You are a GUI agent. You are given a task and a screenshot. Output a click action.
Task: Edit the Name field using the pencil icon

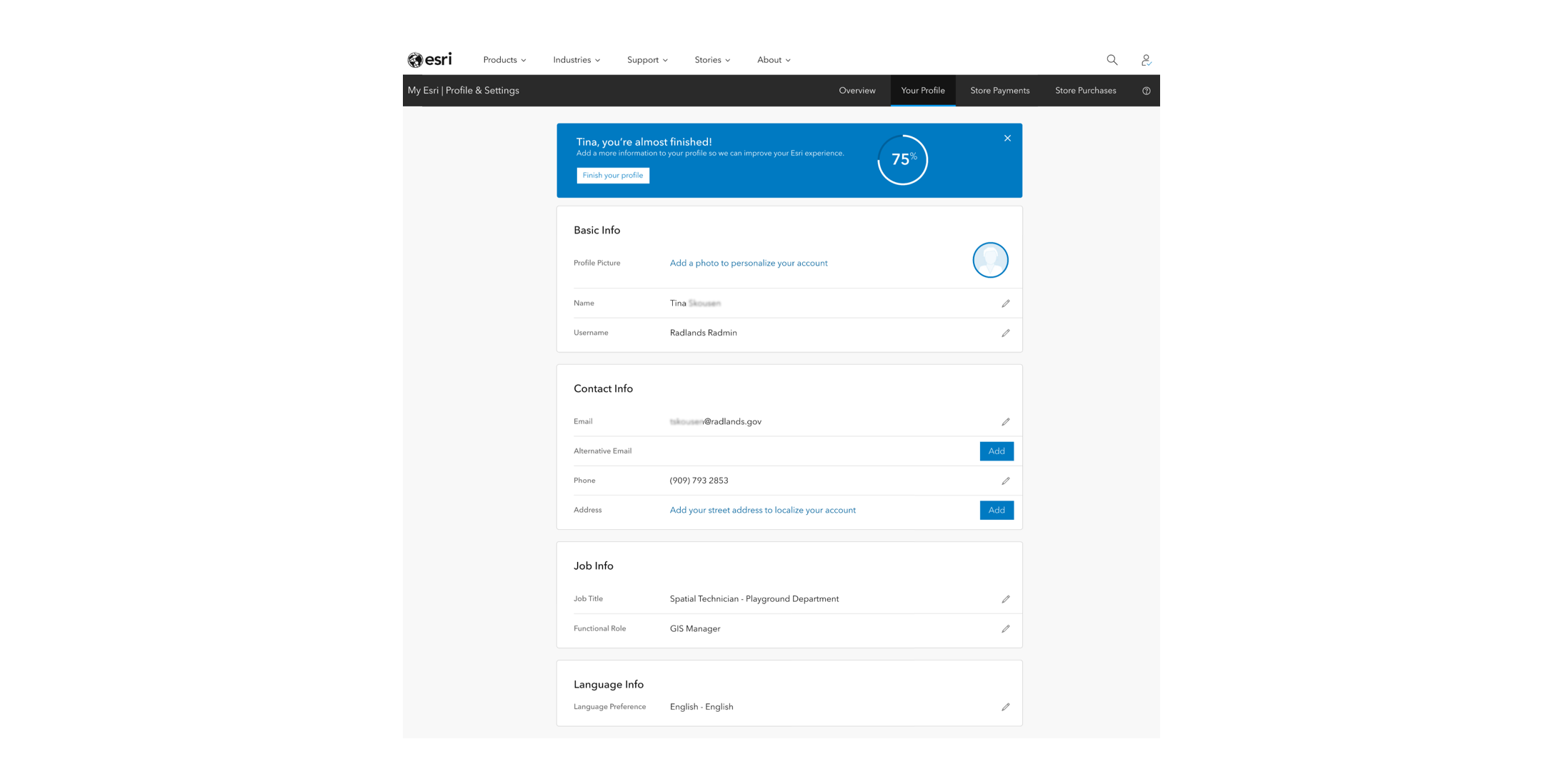(x=1006, y=303)
